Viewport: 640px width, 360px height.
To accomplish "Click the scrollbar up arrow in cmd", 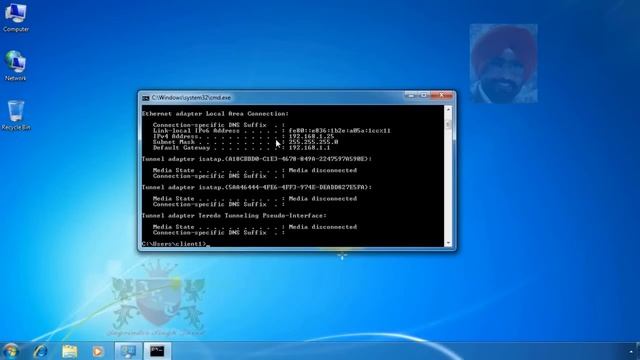I will 448,110.
